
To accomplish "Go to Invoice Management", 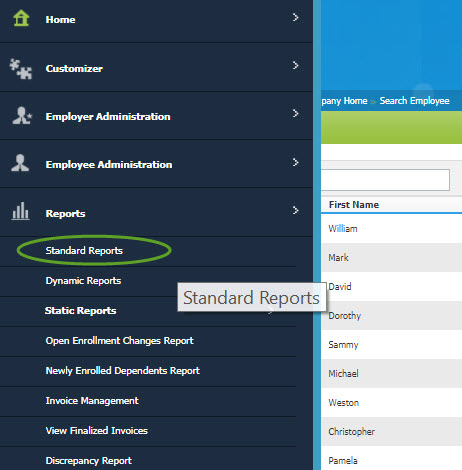I will tap(92, 401).
